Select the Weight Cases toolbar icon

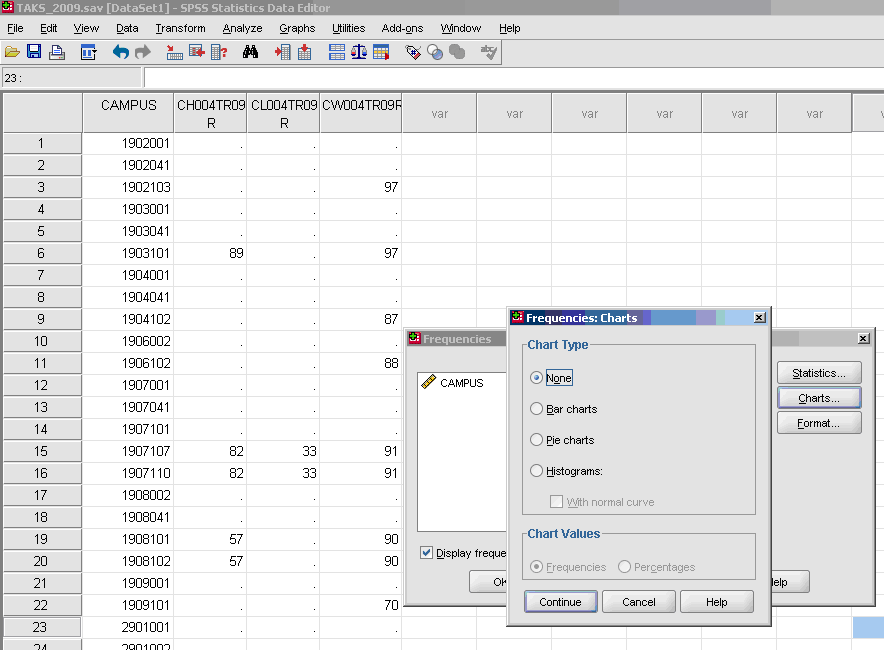(x=357, y=52)
